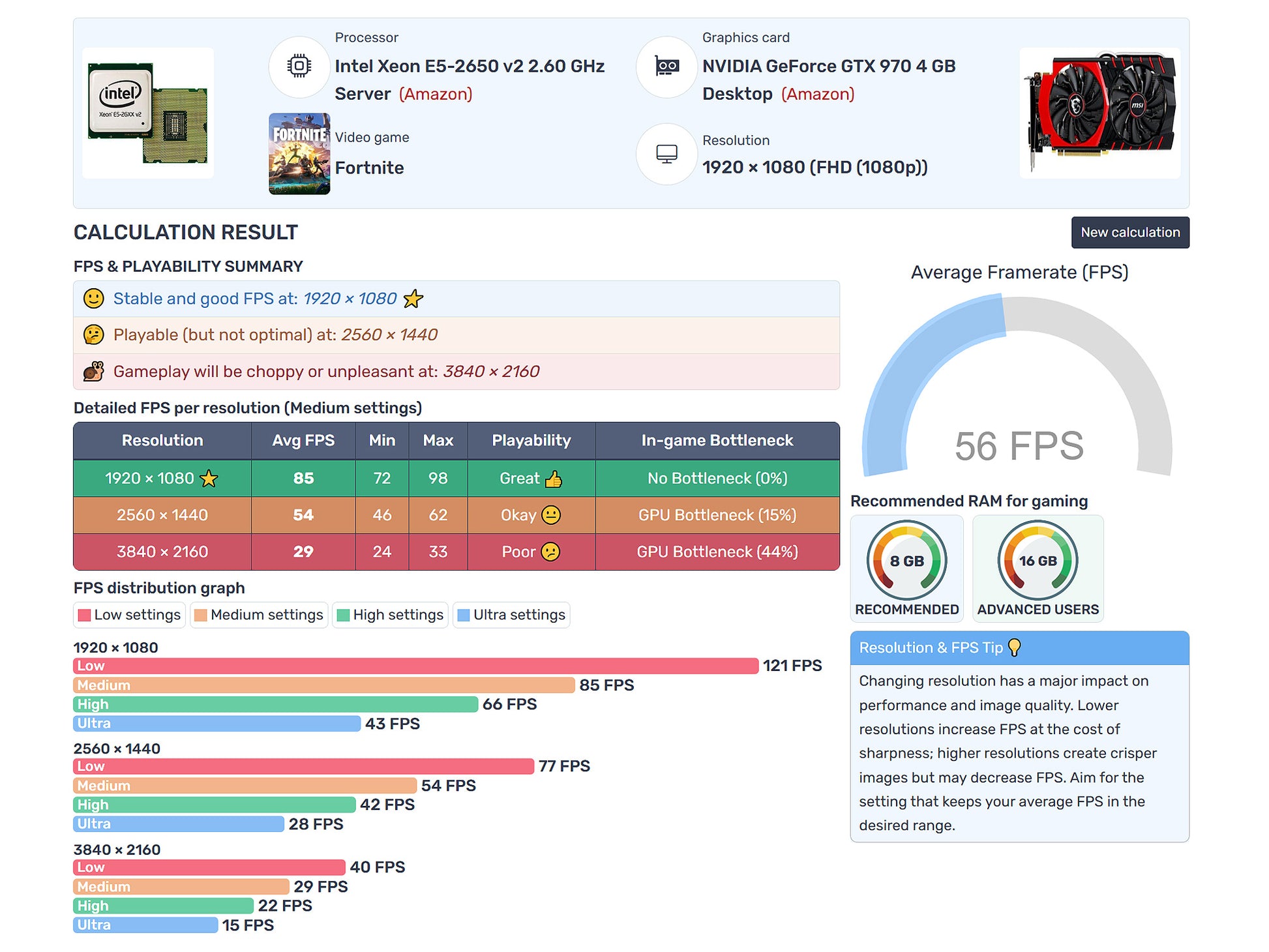Click the smiley icon for stable FPS
Viewport: 1269px width, 952px height.
coord(93,299)
